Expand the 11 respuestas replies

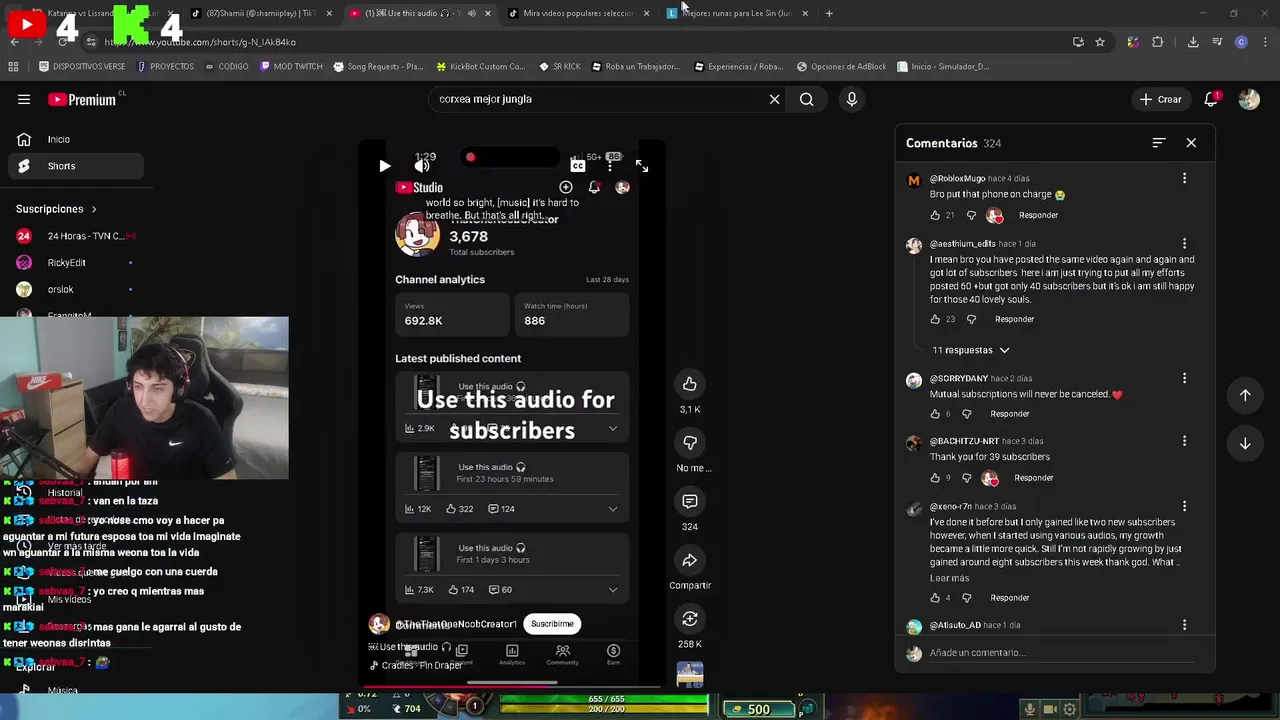pyautogui.click(x=971, y=350)
